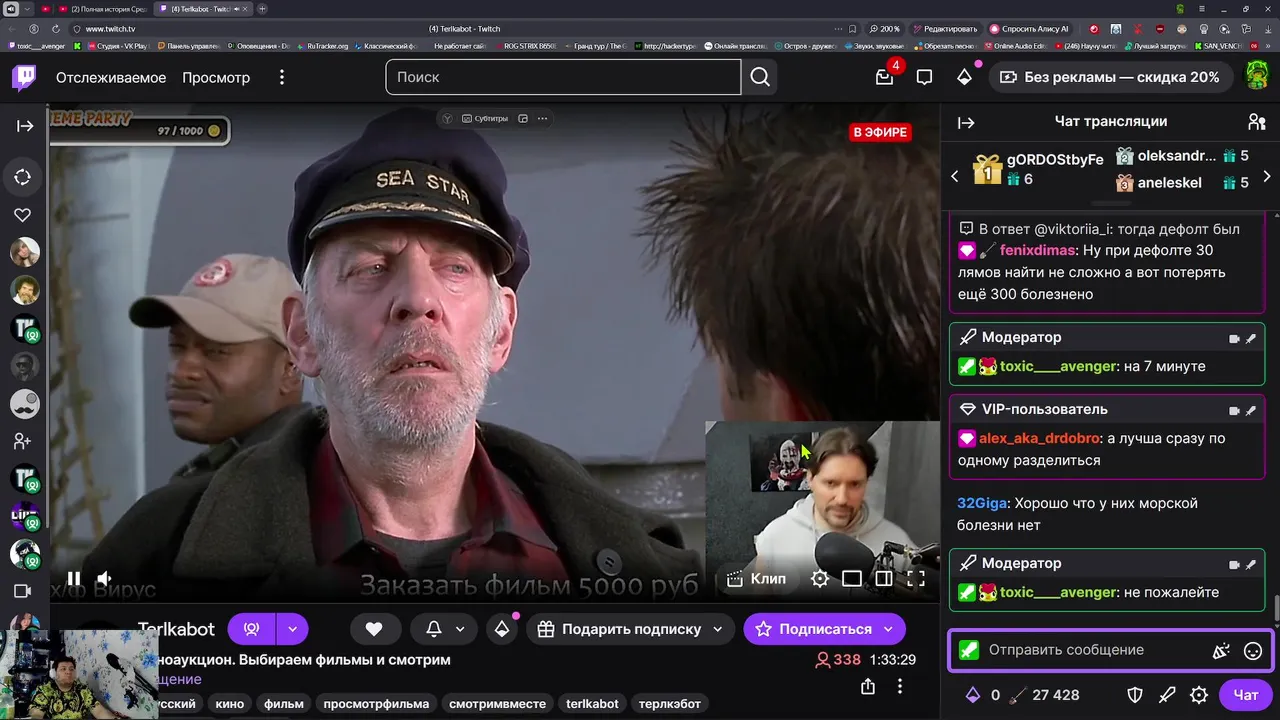Open the Bits icon in top bar
Image resolution: width=1280 pixels, height=720 pixels.
(x=964, y=77)
